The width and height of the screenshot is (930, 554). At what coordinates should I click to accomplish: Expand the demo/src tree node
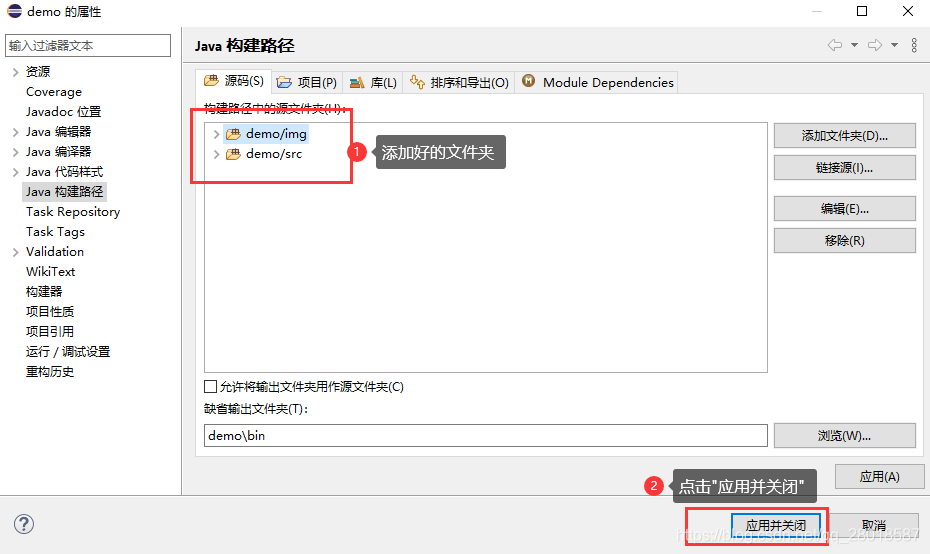pyautogui.click(x=216, y=155)
